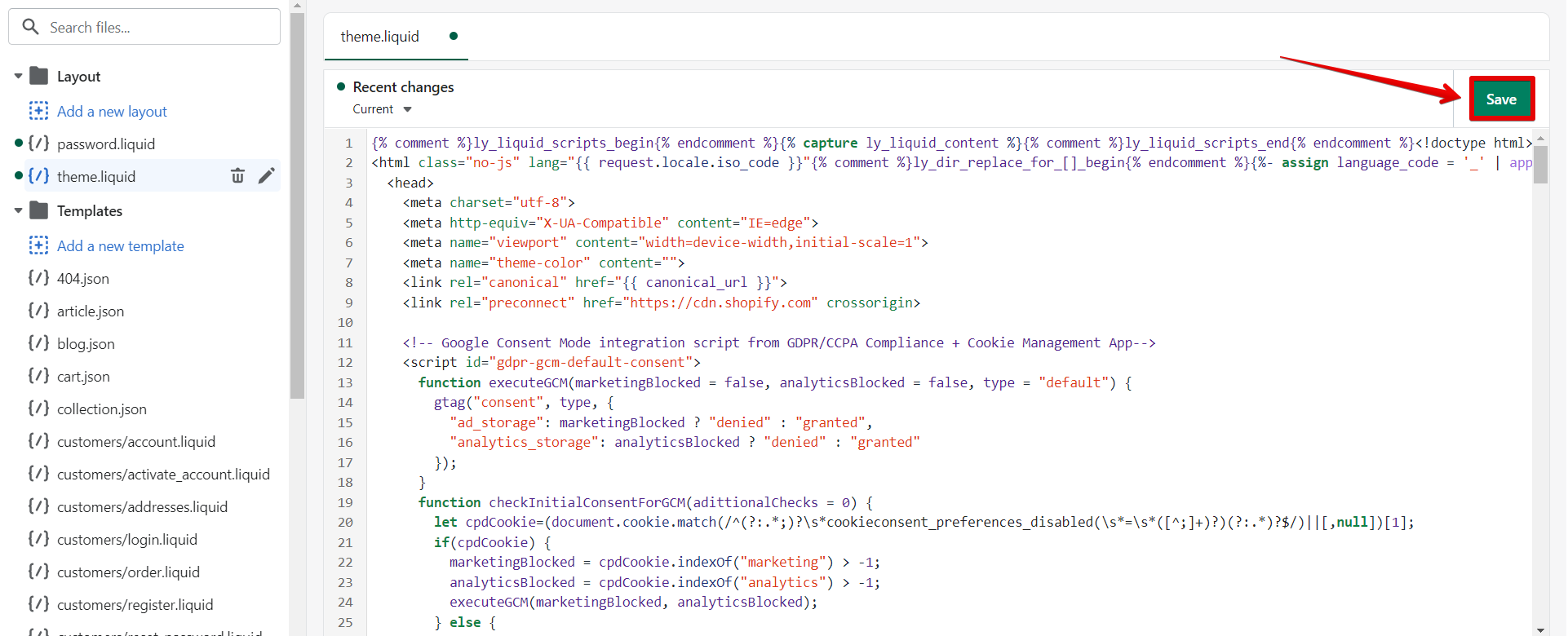1568x636 pixels.
Task: Click the search magnifier icon
Action: tap(30, 27)
